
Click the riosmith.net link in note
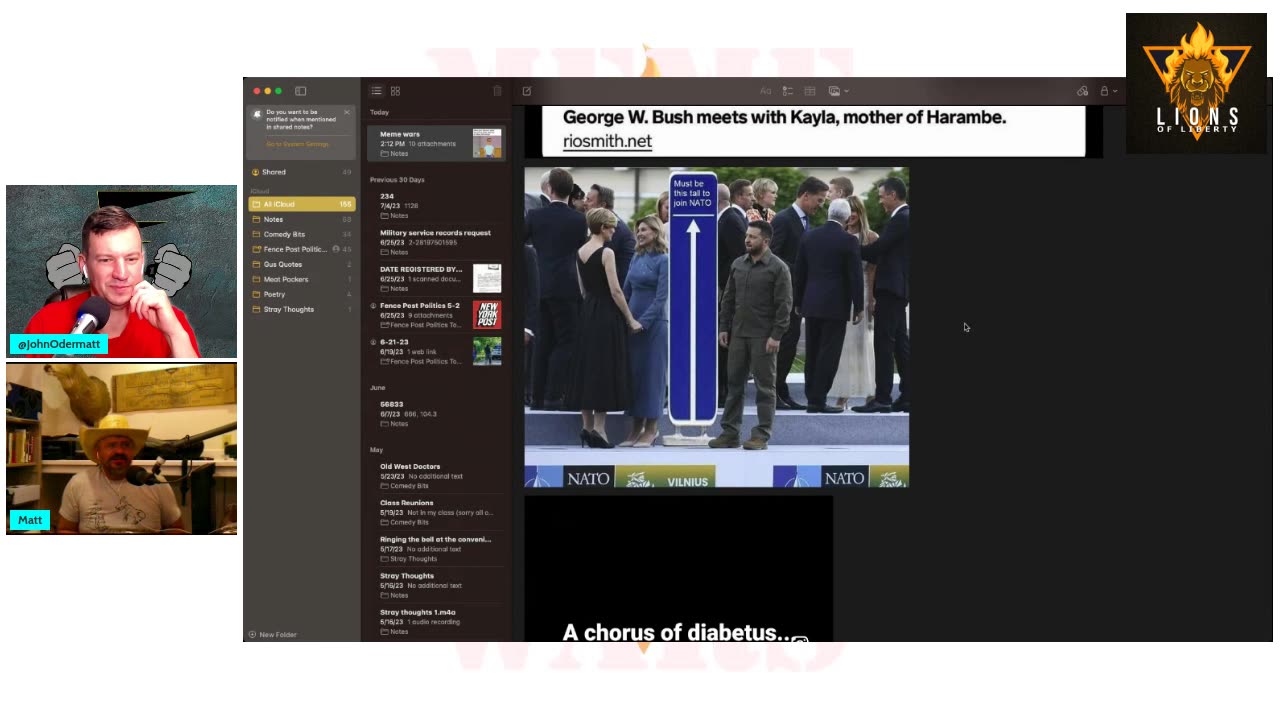(x=607, y=141)
